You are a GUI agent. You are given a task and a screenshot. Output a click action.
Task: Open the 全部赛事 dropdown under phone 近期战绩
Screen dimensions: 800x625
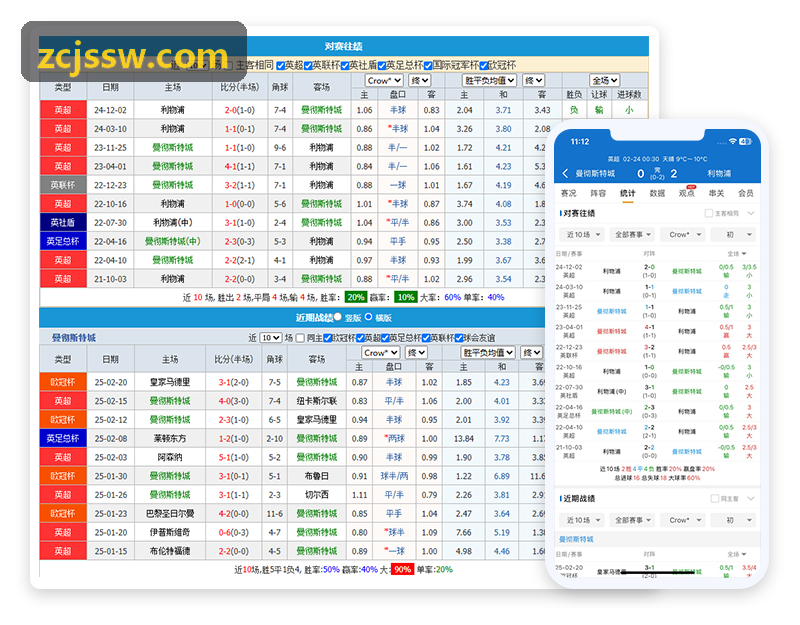point(633,520)
